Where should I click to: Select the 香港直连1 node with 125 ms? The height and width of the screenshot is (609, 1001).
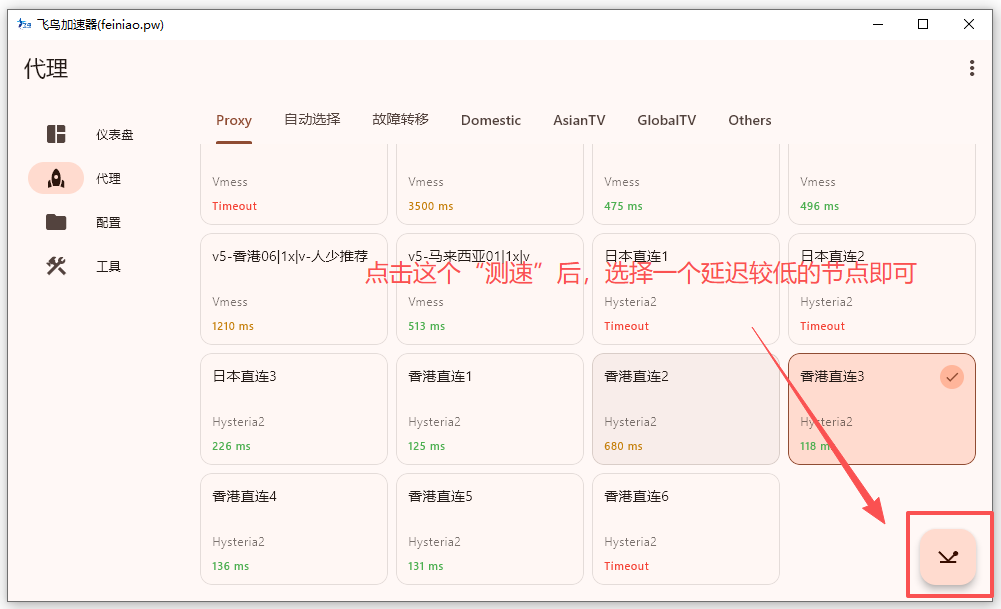pos(489,408)
